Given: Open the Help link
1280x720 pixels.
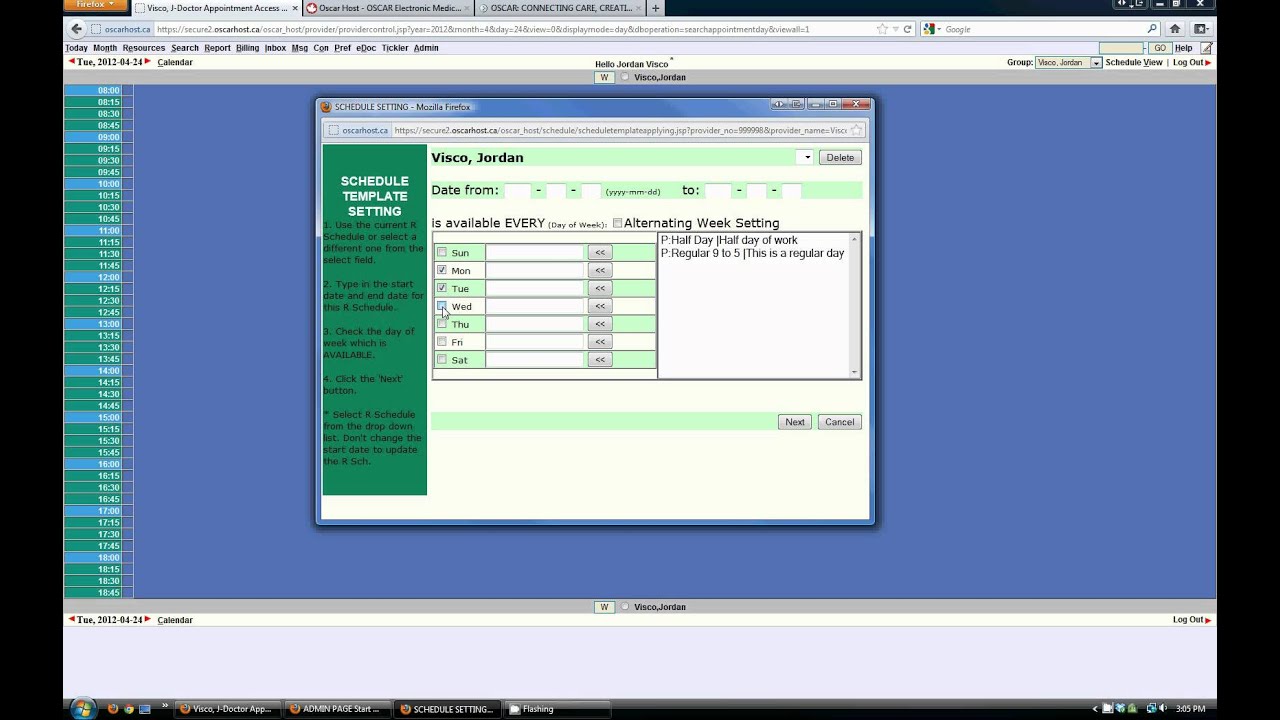Looking at the screenshot, I should (x=1184, y=48).
